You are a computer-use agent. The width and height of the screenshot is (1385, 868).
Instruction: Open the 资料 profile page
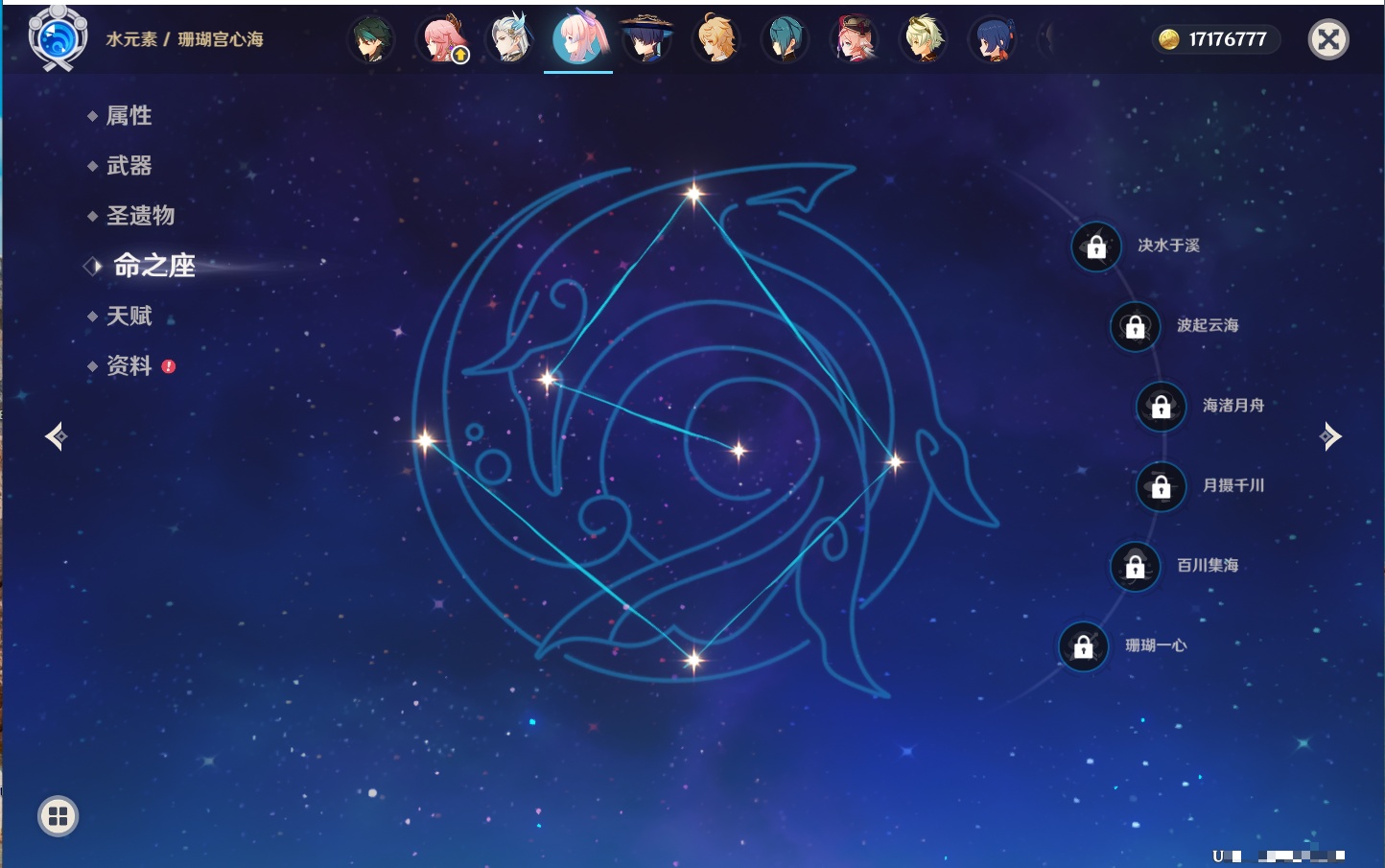129,365
